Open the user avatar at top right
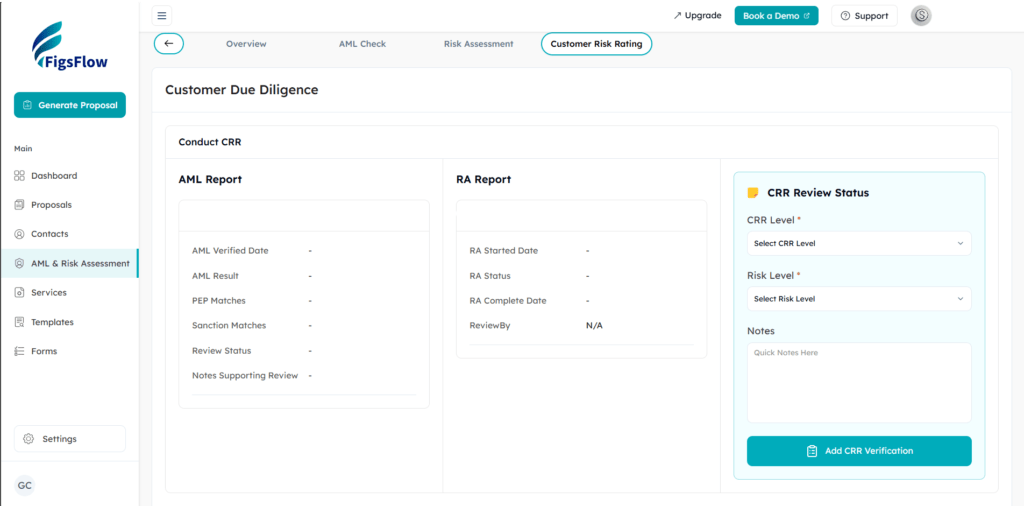The width and height of the screenshot is (1024, 506). (921, 16)
